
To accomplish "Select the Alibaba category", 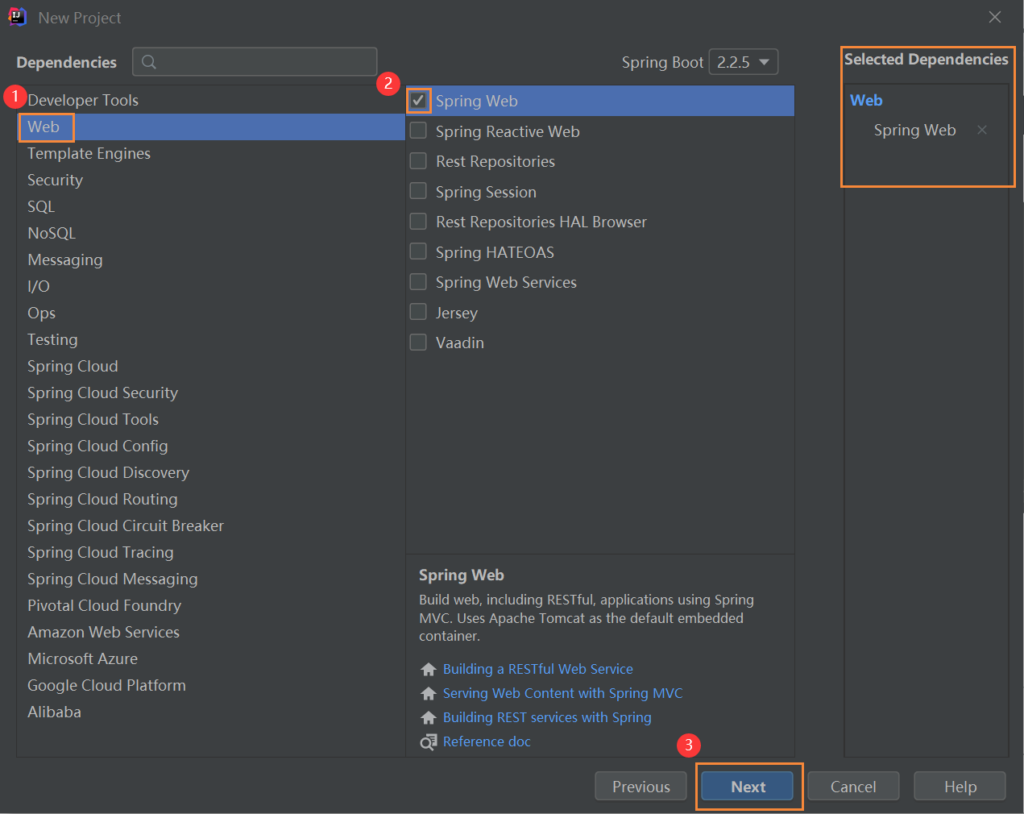I will click(211, 712).
